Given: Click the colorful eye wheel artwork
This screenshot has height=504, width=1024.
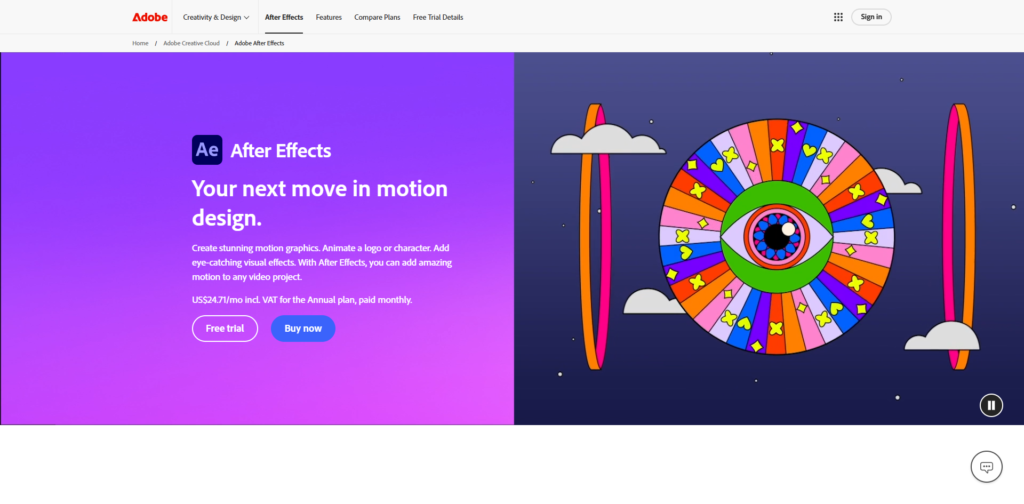Looking at the screenshot, I should (x=776, y=237).
